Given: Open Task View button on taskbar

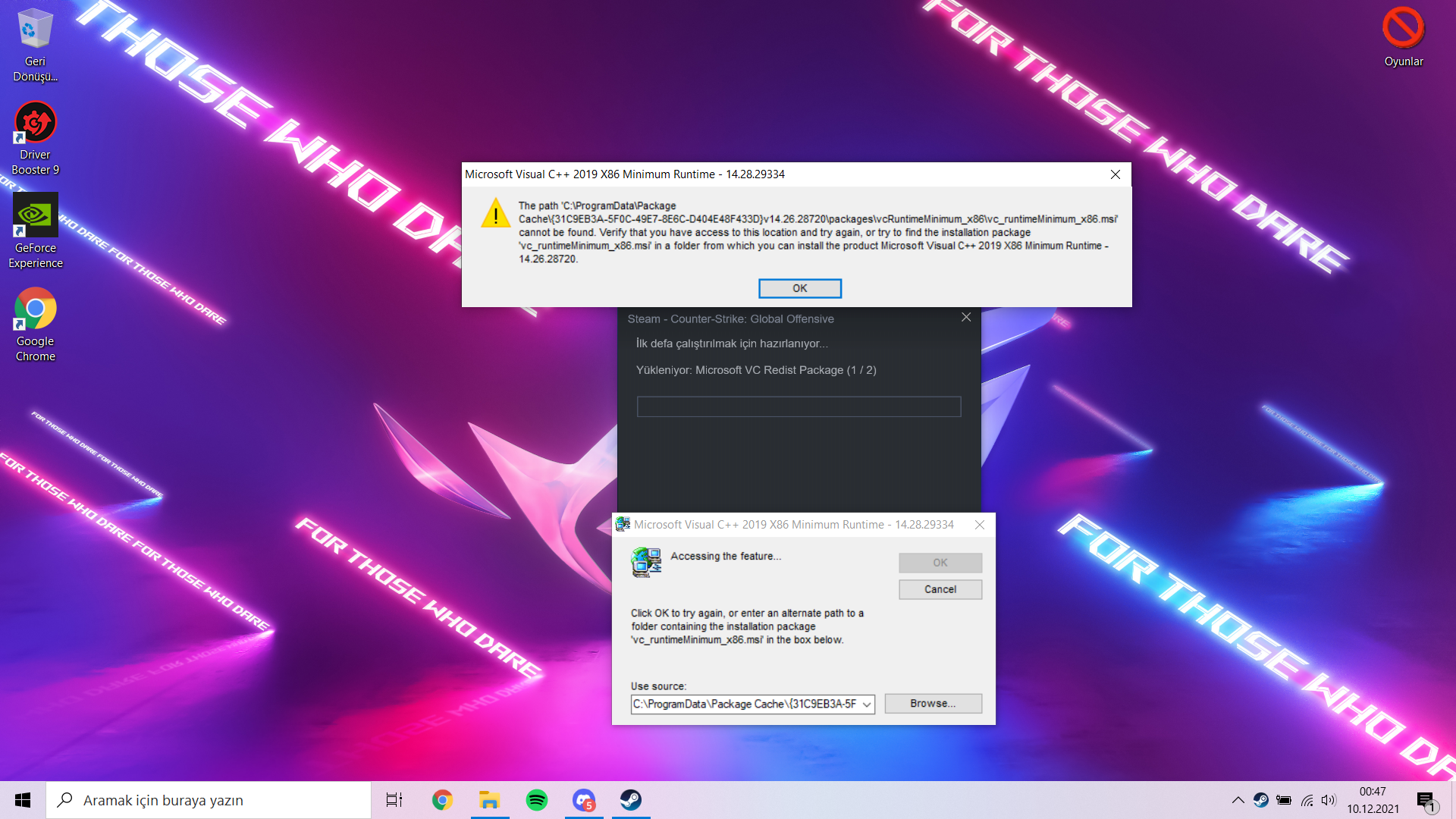Looking at the screenshot, I should tap(394, 800).
